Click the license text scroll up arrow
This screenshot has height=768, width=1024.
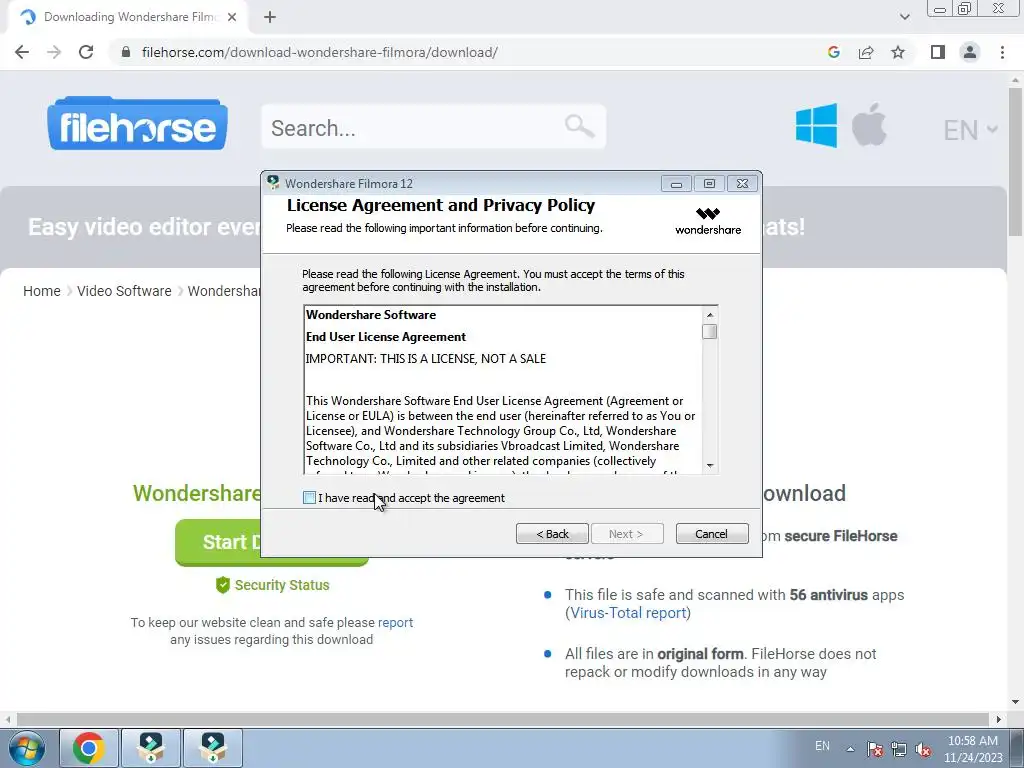[x=710, y=315]
